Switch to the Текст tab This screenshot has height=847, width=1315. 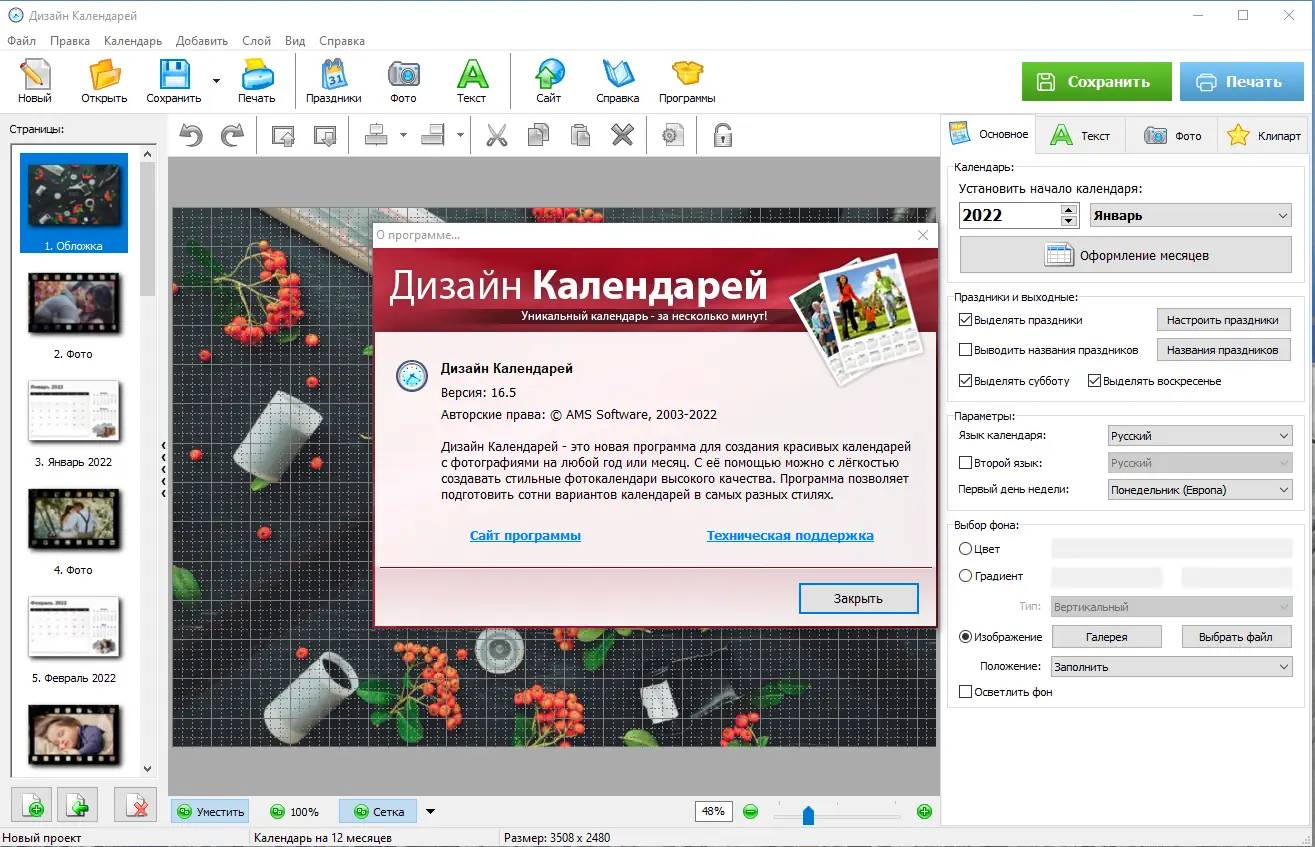[x=1080, y=135]
